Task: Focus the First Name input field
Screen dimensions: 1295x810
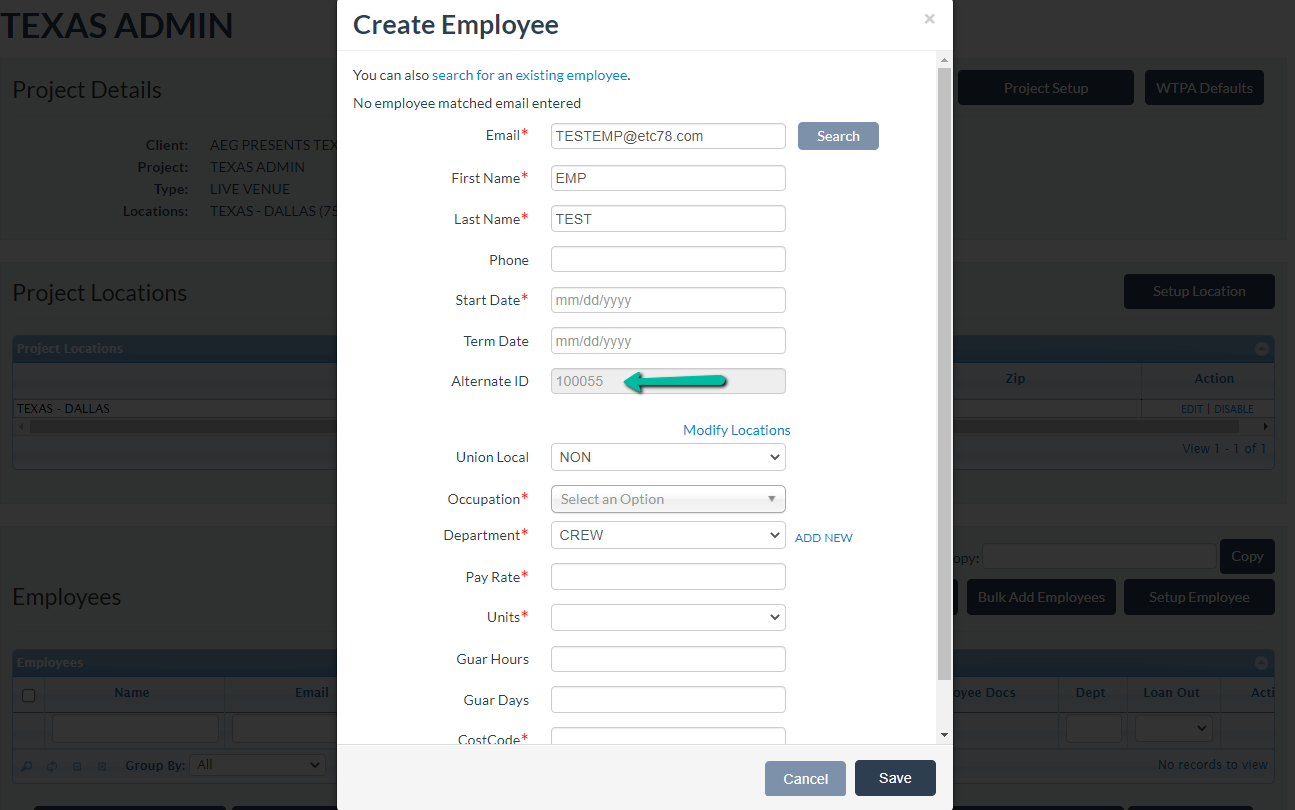Action: click(668, 178)
